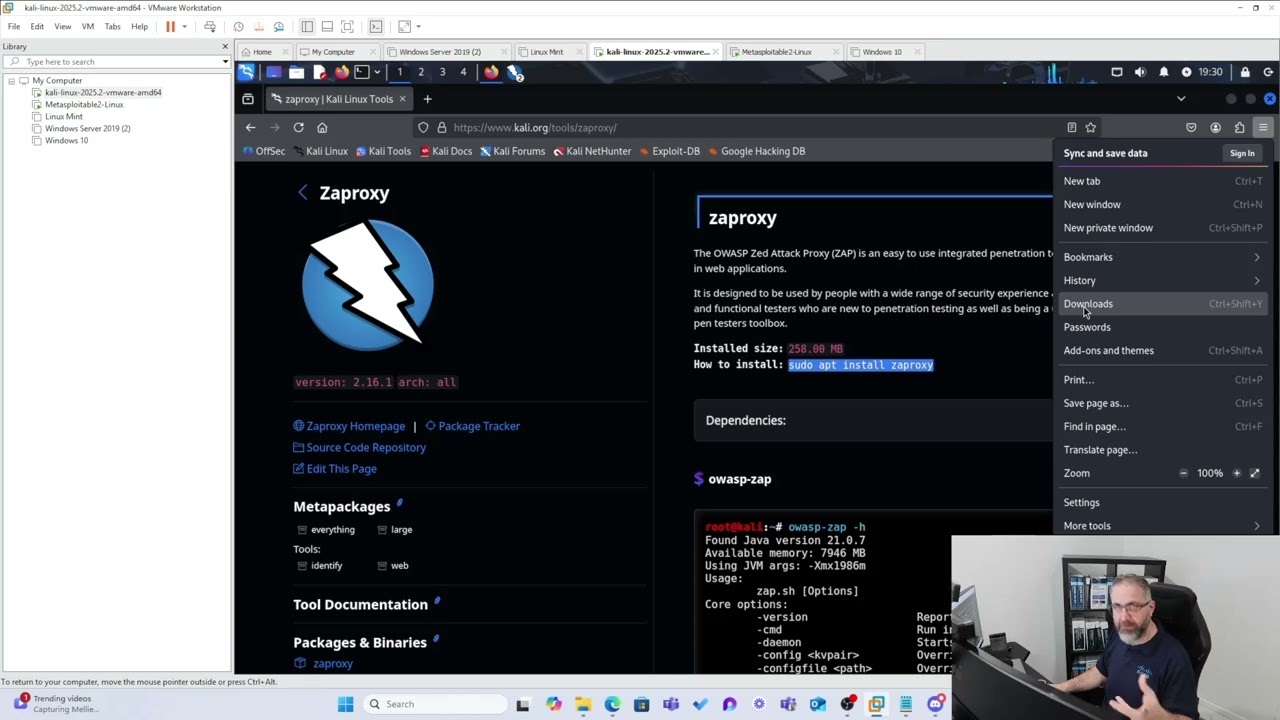Click the VMware console view terminal icon
The width and height of the screenshot is (1280, 720).
[x=376, y=26]
